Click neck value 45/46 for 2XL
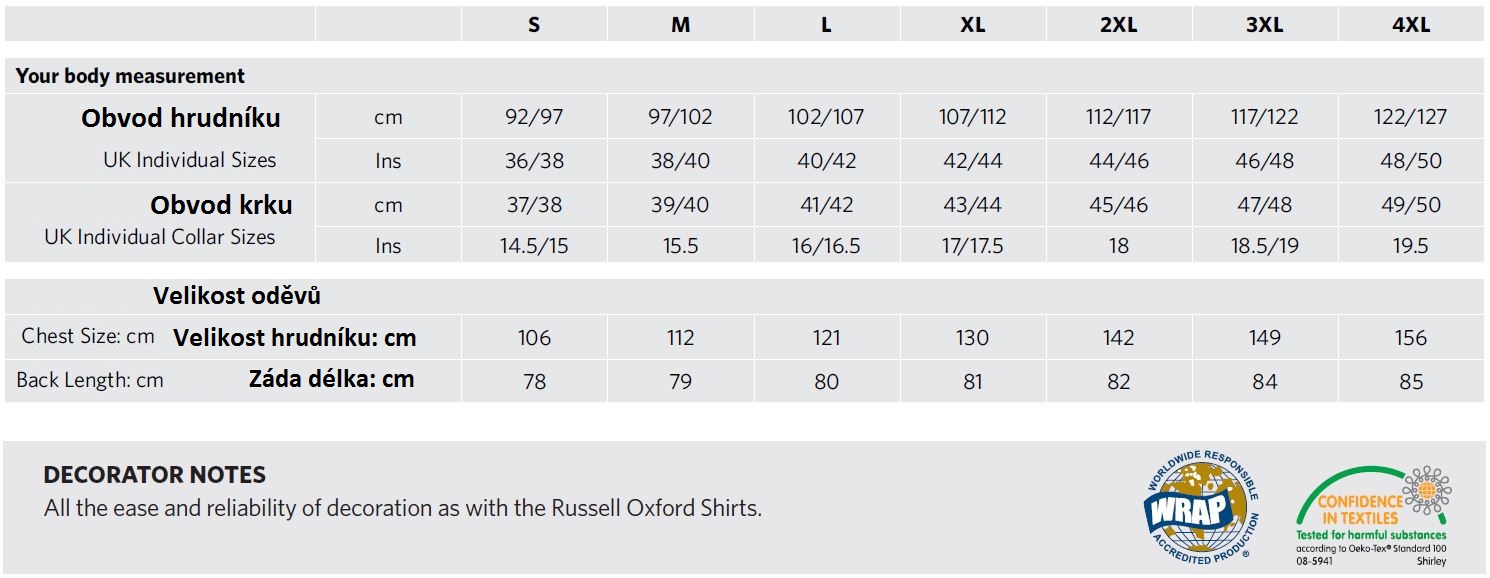The height and width of the screenshot is (578, 1490). point(1118,205)
